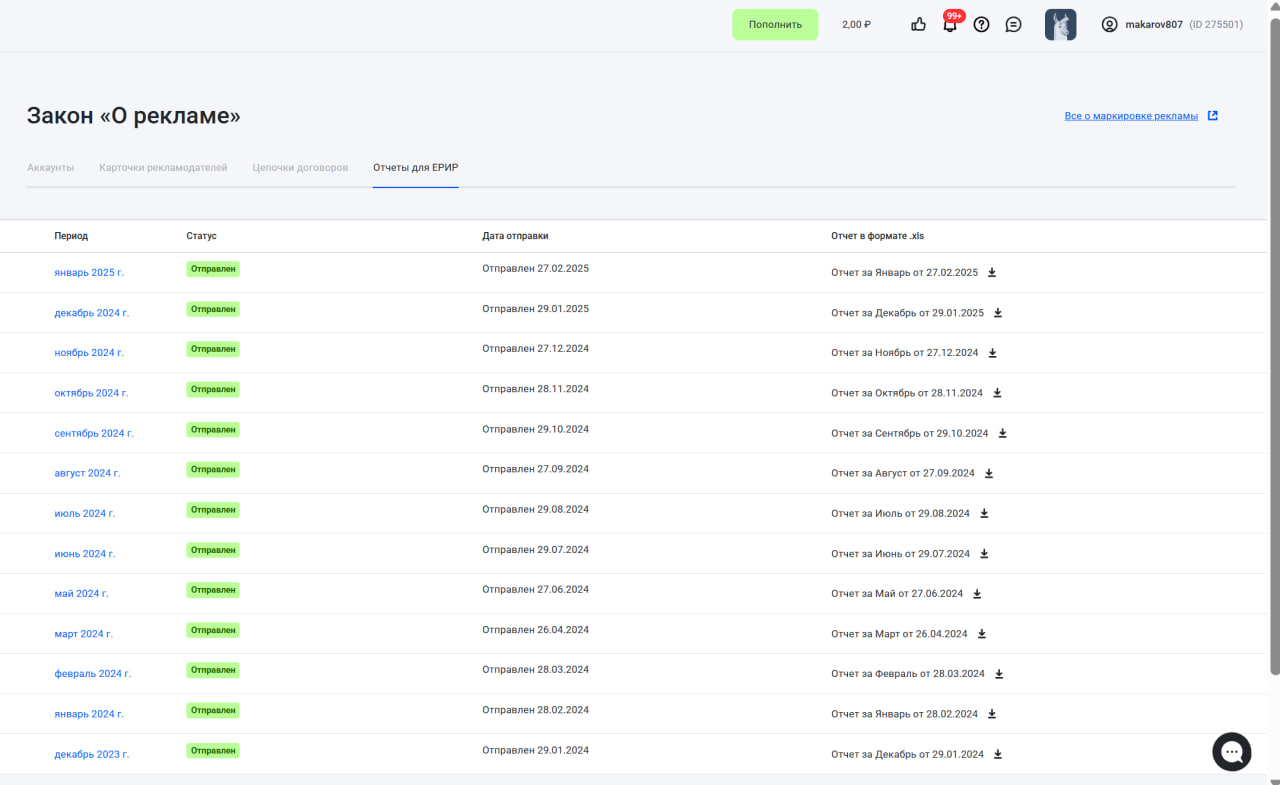Download report for August from 27.09.2024

click(x=989, y=473)
